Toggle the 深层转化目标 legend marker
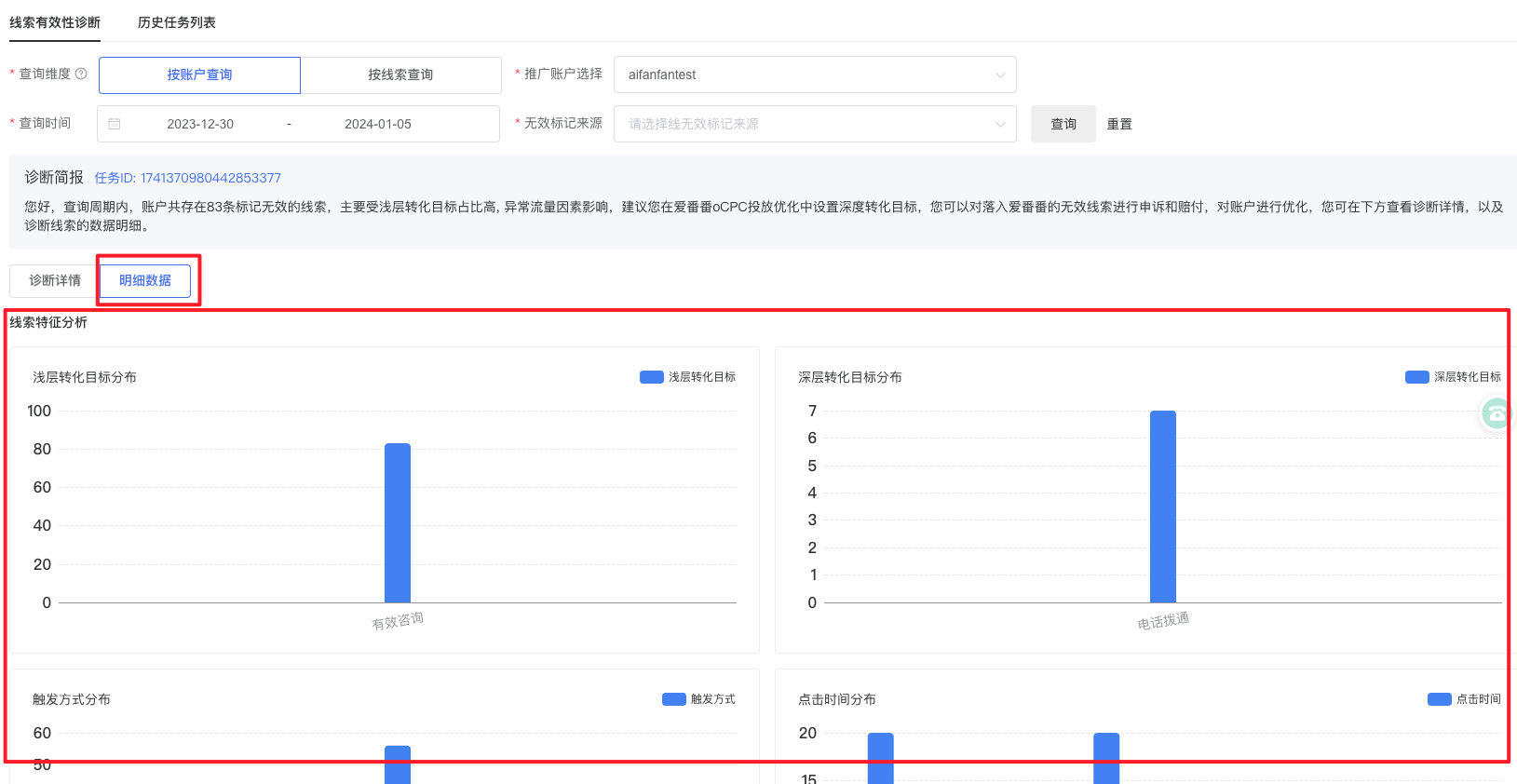 pos(1416,377)
